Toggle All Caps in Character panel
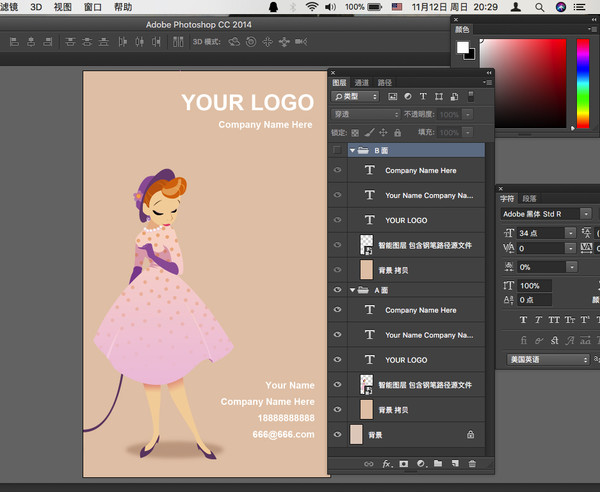 click(x=554, y=319)
